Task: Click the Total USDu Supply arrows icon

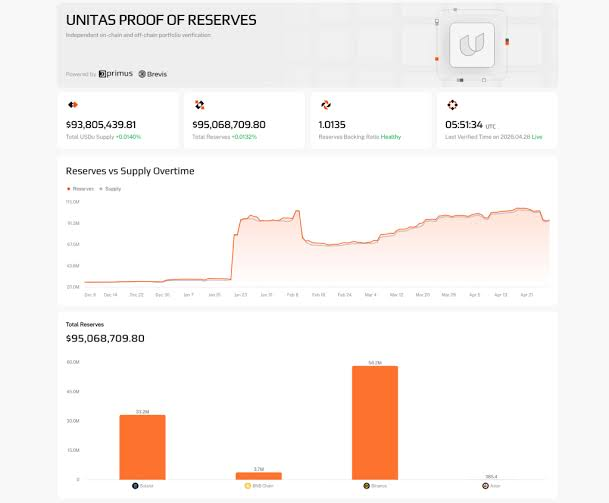Action: (x=73, y=104)
